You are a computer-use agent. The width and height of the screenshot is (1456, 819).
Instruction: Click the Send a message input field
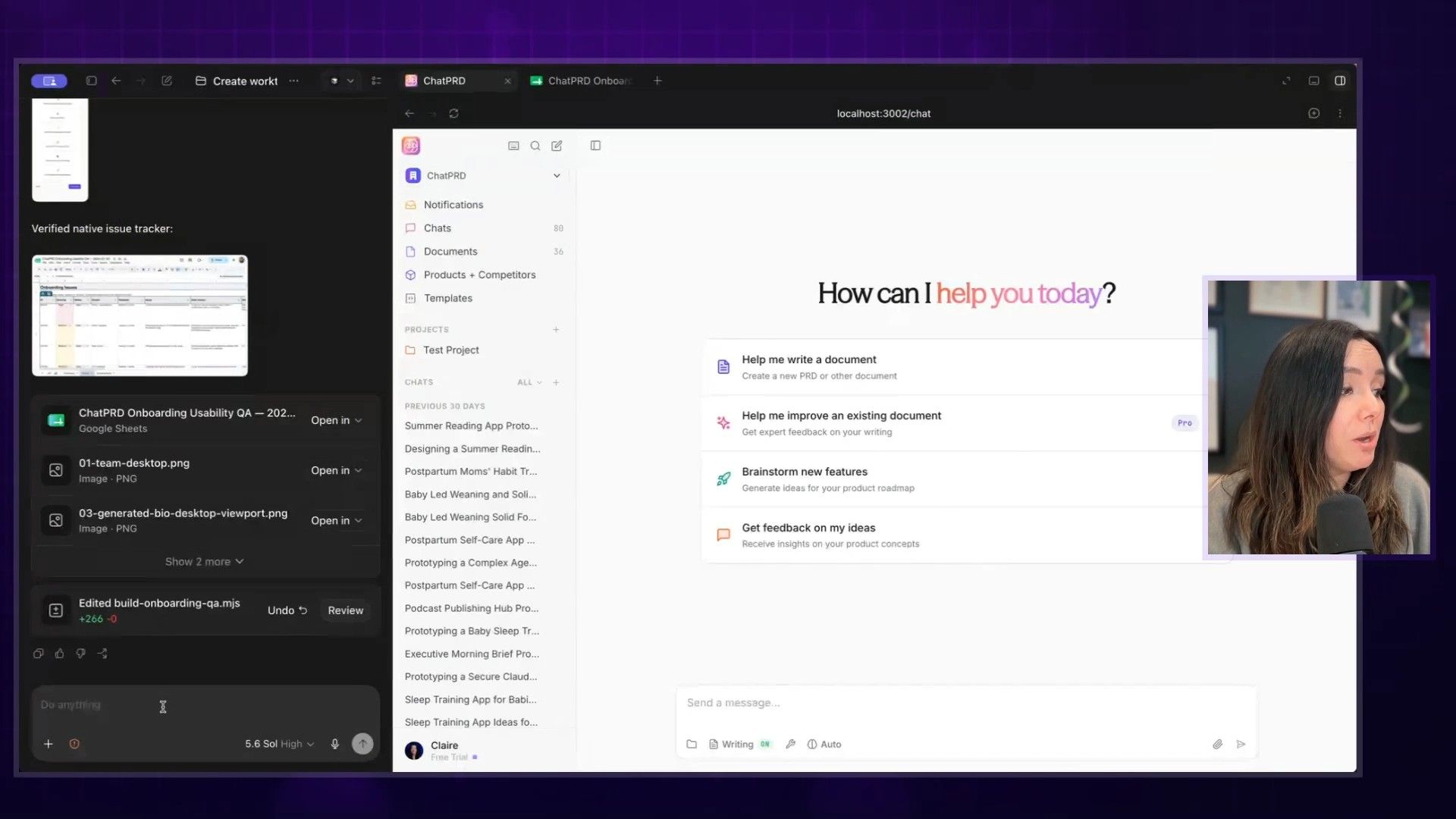tap(965, 703)
